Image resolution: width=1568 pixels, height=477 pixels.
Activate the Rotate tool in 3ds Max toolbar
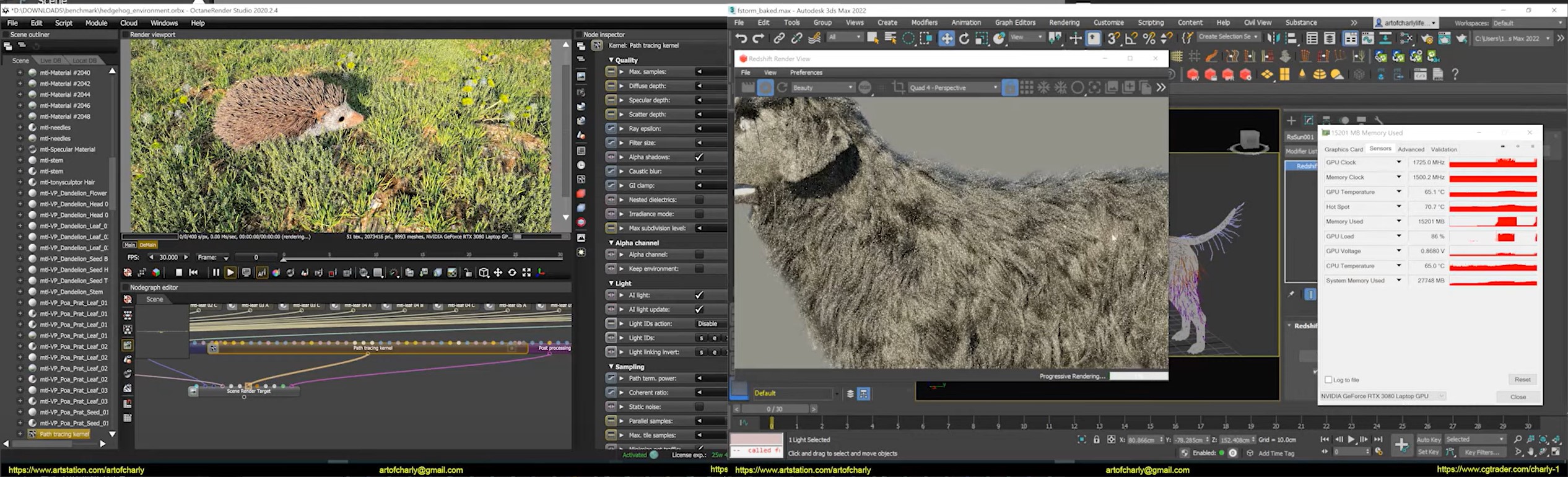(964, 38)
